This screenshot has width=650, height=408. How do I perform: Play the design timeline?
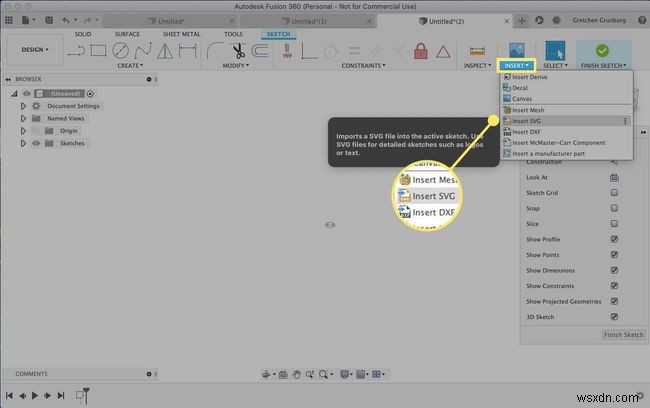[x=35, y=396]
